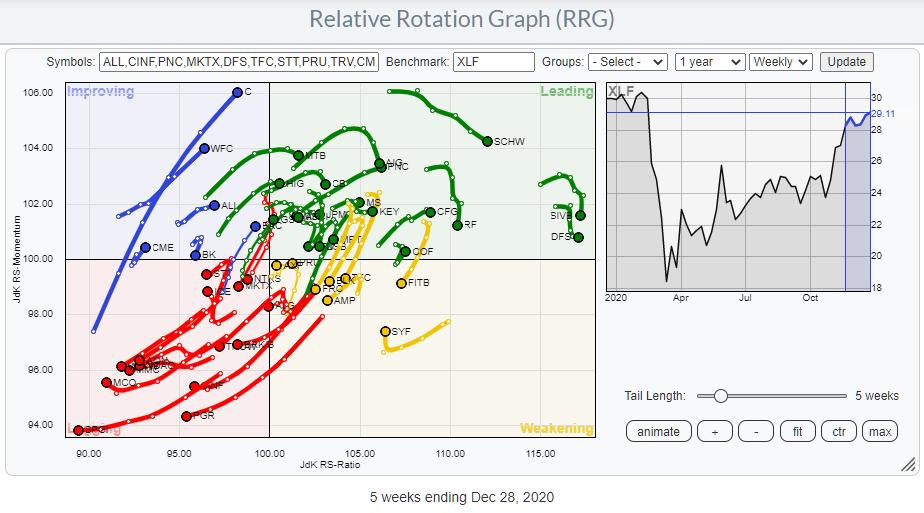This screenshot has width=924, height=513.
Task: Click the resize grip at panel corner
Action: tap(908, 464)
